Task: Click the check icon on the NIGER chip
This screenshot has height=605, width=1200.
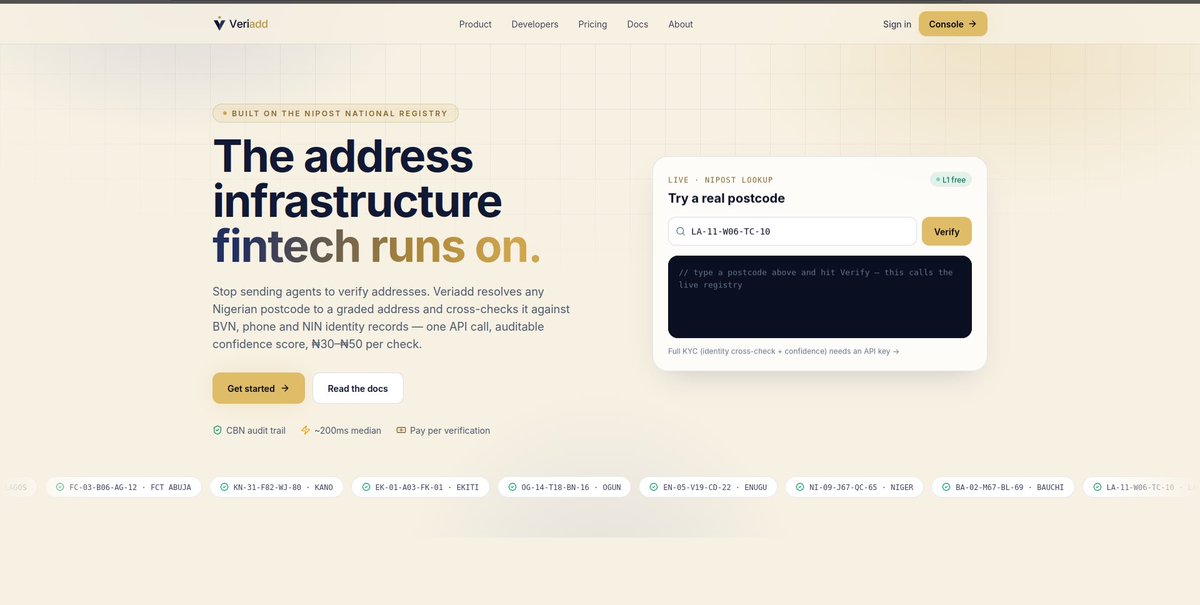Action: 800,487
